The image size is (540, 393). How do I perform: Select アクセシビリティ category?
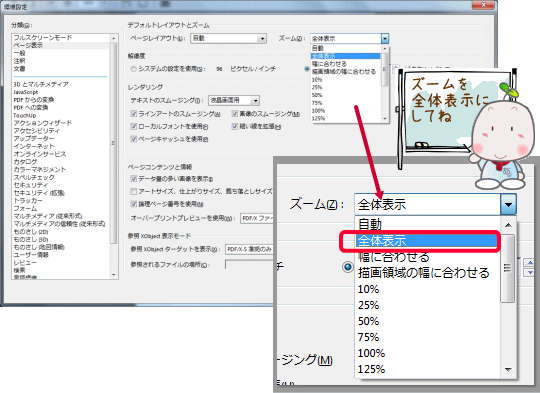tap(37, 131)
